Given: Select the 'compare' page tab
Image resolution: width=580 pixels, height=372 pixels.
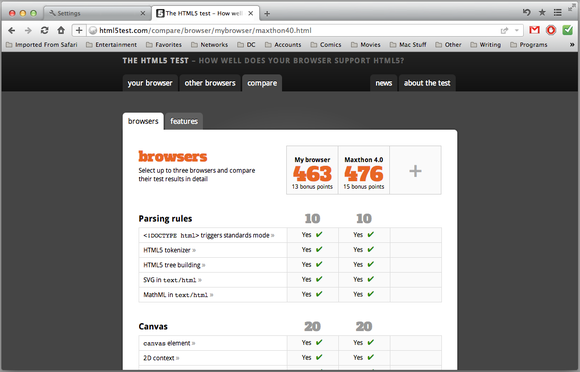Looking at the screenshot, I should pos(262,83).
